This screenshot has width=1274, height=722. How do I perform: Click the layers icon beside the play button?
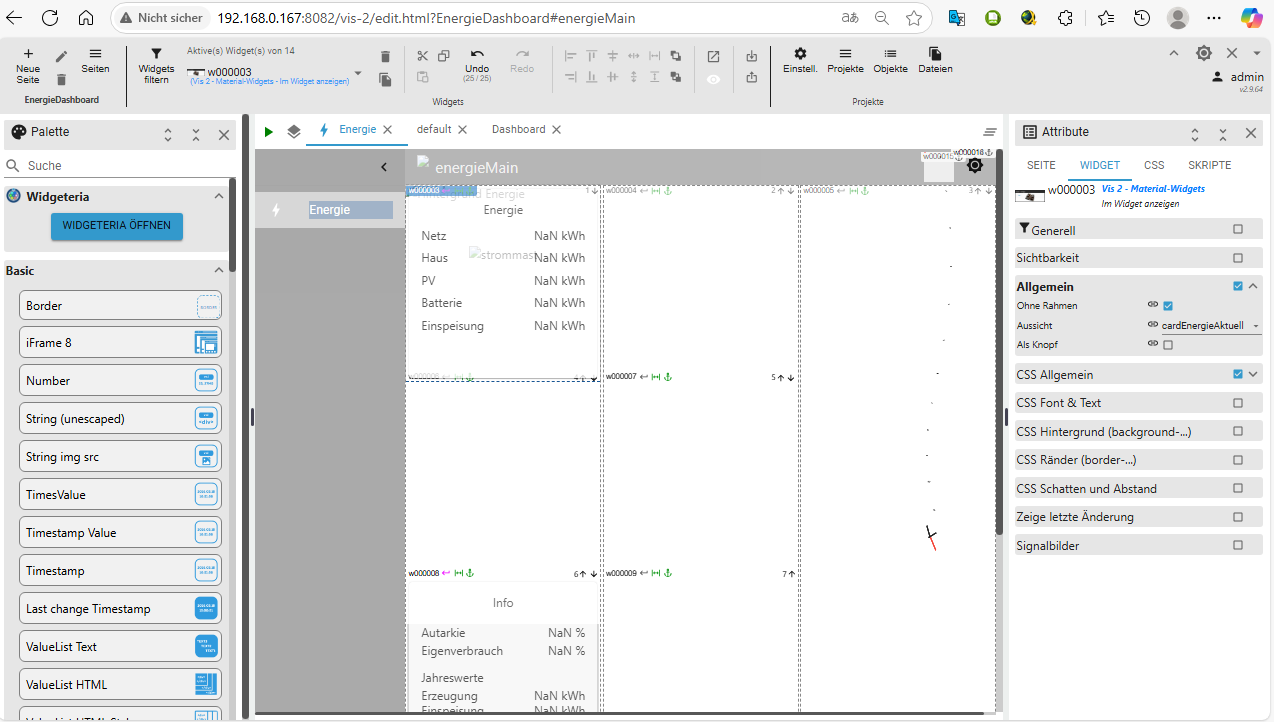(x=294, y=131)
